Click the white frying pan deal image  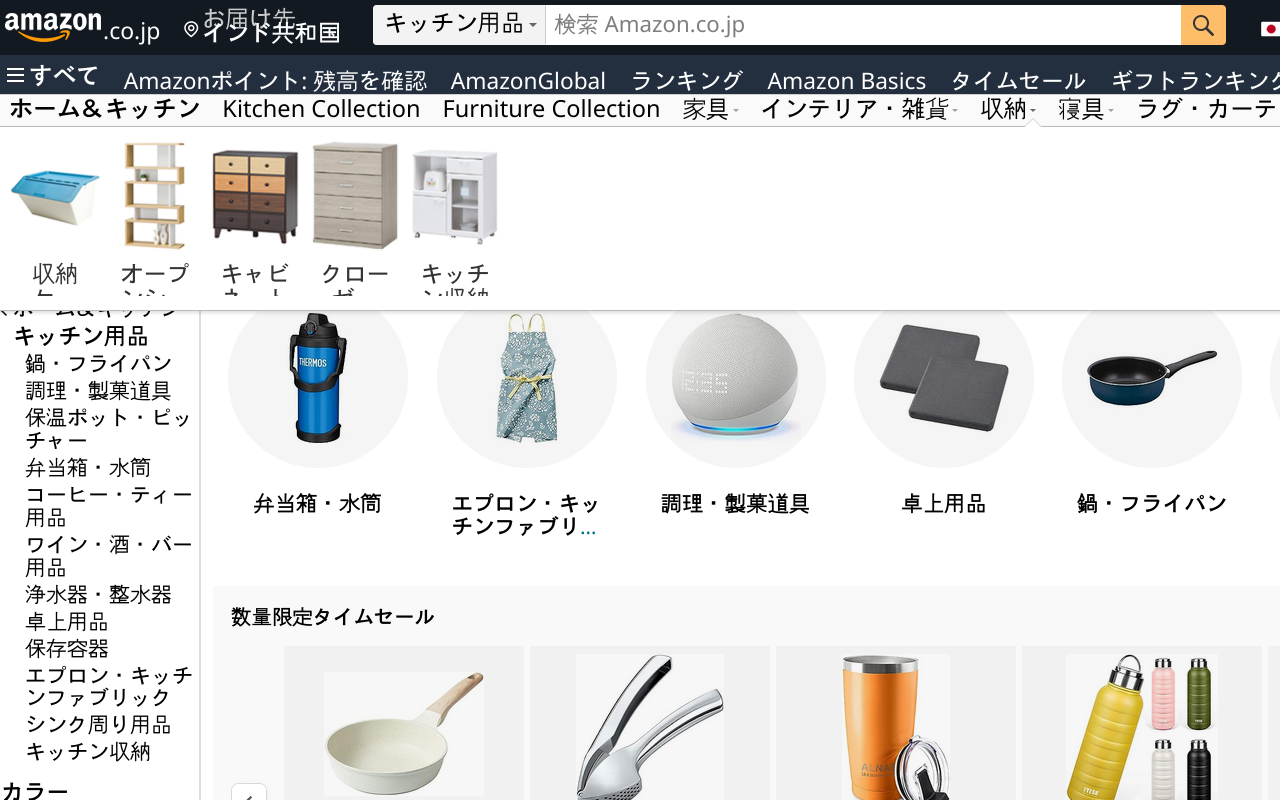pos(404,732)
